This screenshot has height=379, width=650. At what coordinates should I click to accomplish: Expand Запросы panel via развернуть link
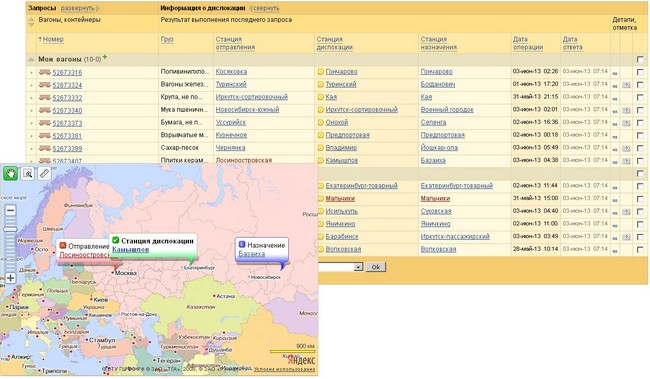[79, 8]
